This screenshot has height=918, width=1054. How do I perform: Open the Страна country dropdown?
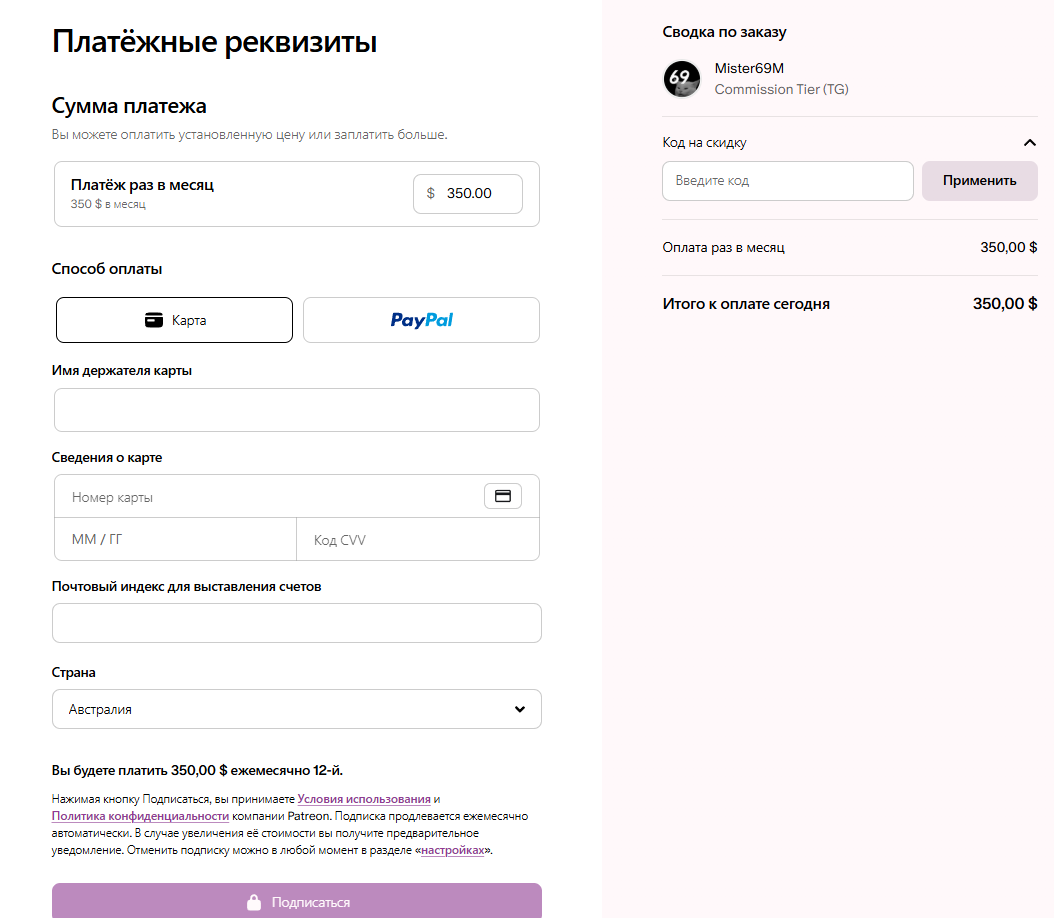[x=296, y=709]
